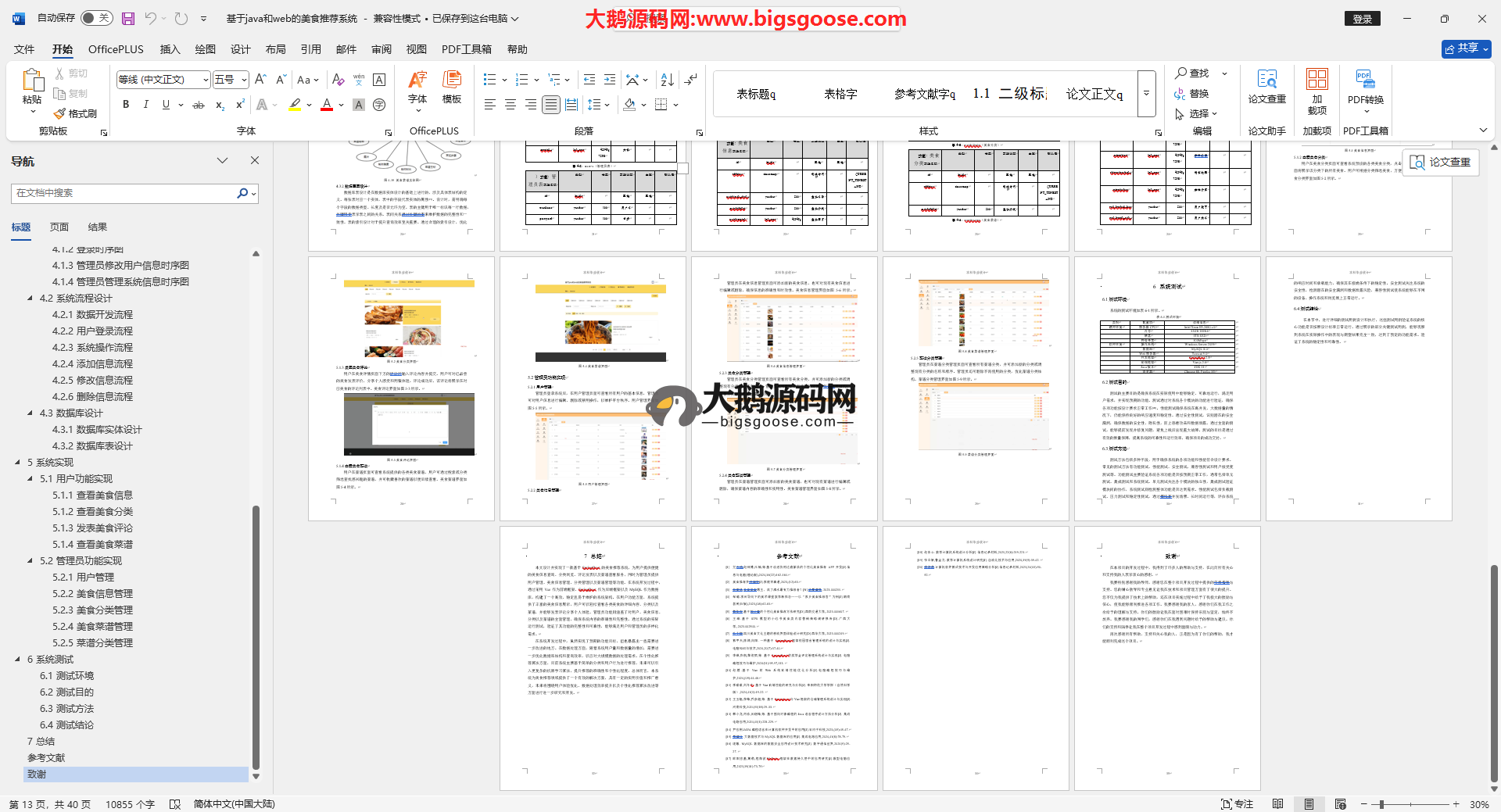Toggle the AutoSave (自动保存) switch
The height and width of the screenshot is (812, 1501).
click(x=96, y=18)
